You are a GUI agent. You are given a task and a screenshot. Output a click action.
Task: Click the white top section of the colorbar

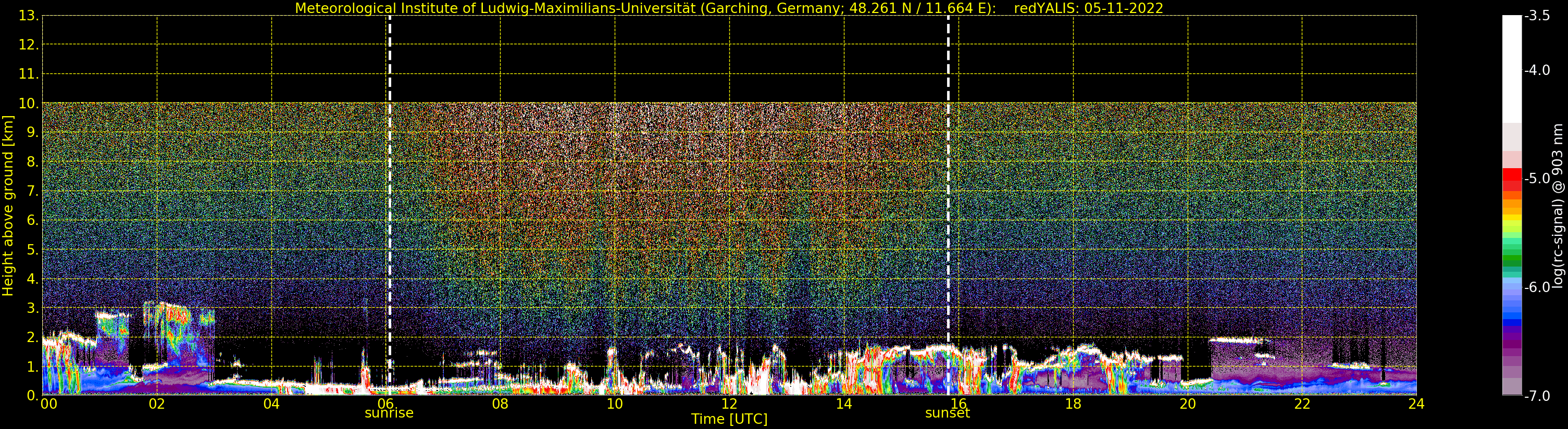[x=1511, y=70]
